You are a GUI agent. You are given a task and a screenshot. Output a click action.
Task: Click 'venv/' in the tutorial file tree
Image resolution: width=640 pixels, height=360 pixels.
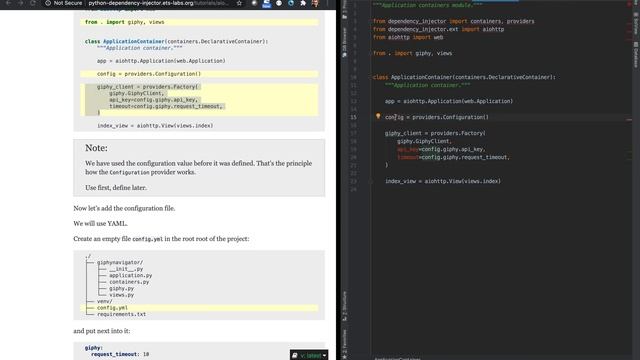[104, 301]
